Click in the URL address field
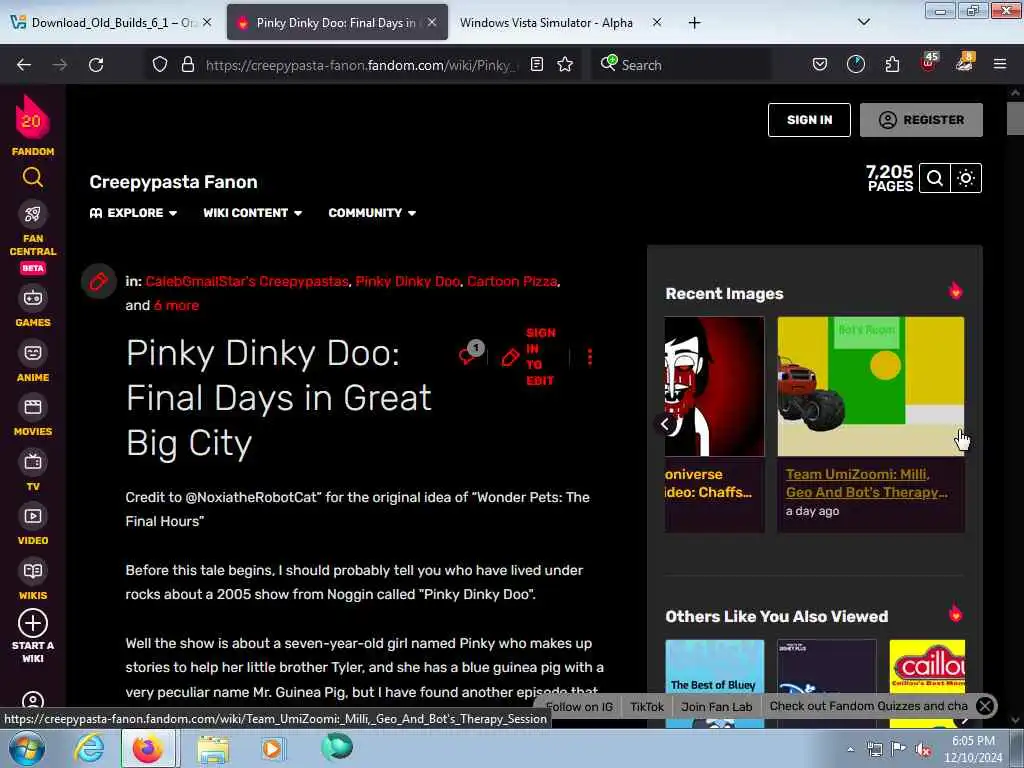This screenshot has width=1024, height=768. pos(362,65)
